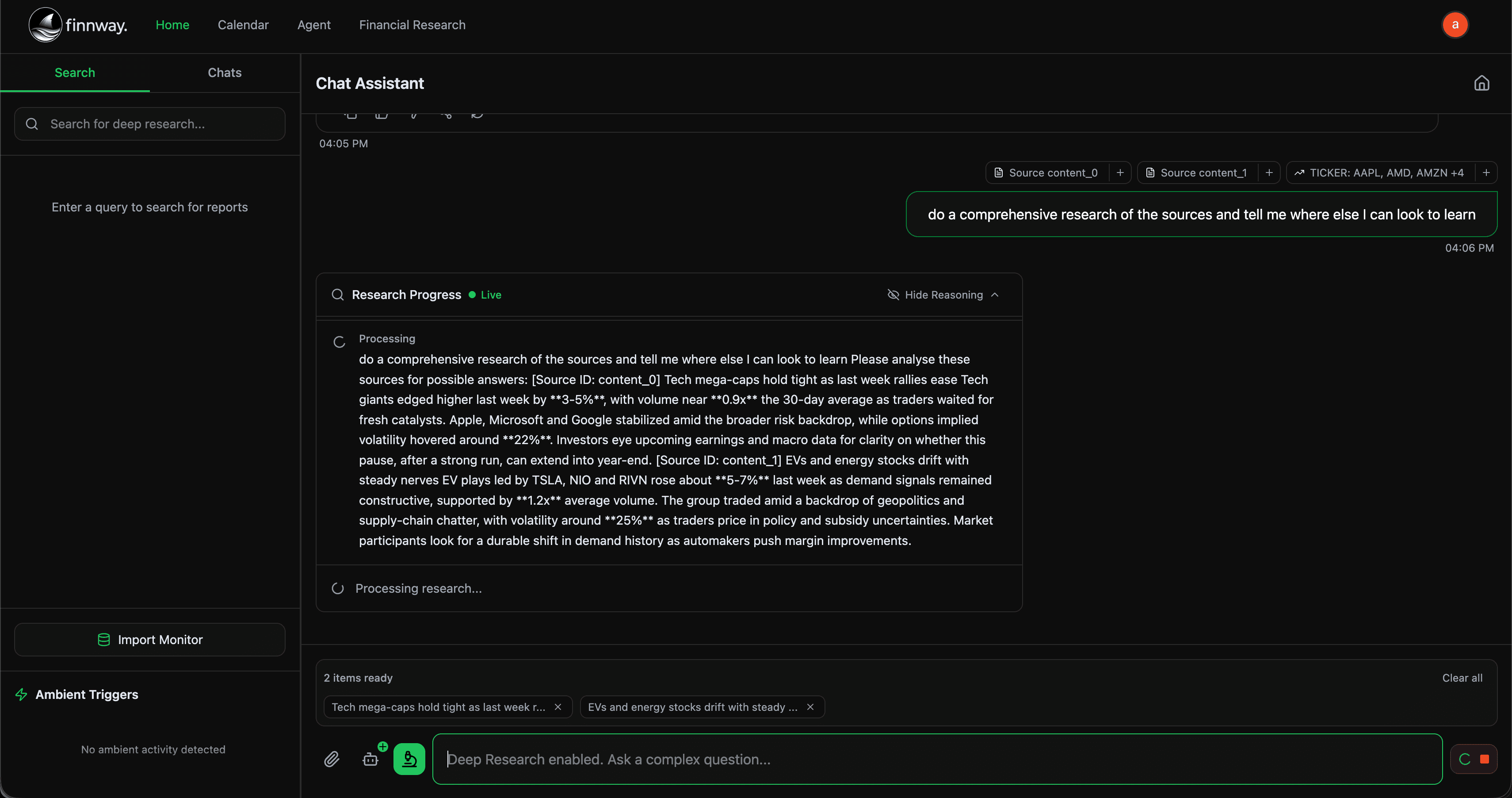Collapse reasoning using the chevron arrow

point(995,295)
